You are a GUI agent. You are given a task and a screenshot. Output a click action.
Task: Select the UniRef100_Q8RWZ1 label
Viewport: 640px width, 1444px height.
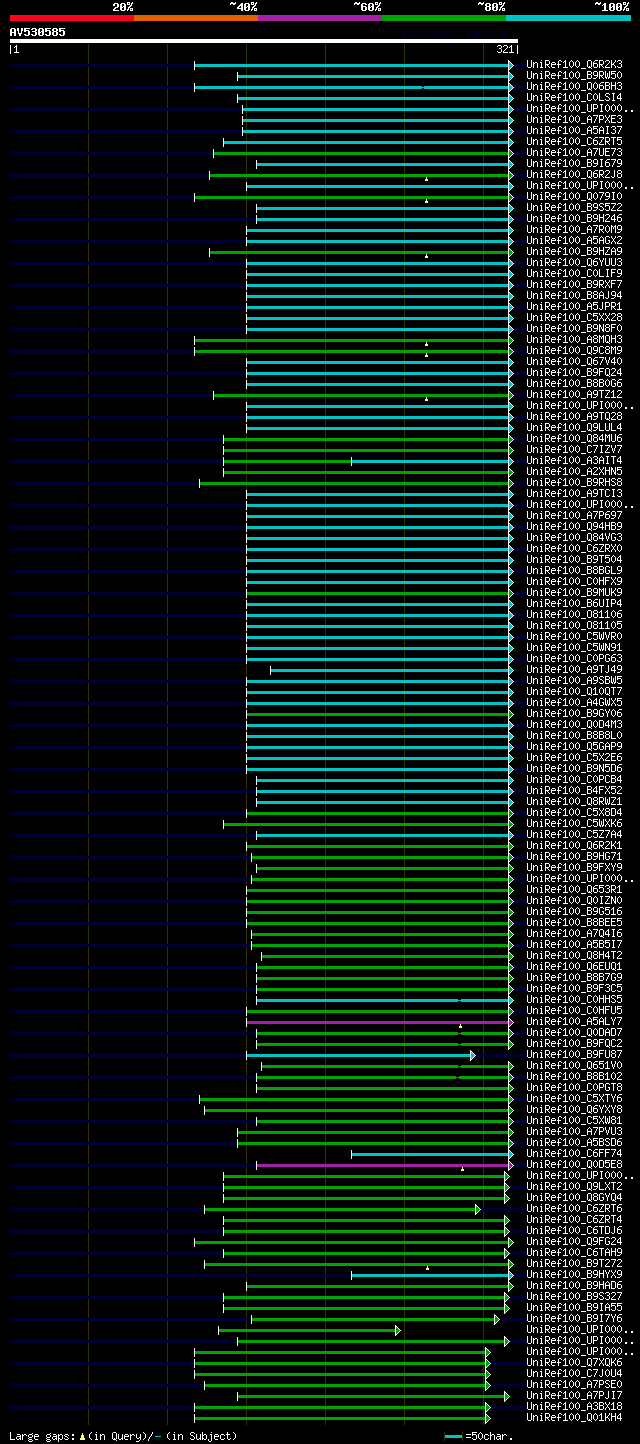(x=574, y=802)
